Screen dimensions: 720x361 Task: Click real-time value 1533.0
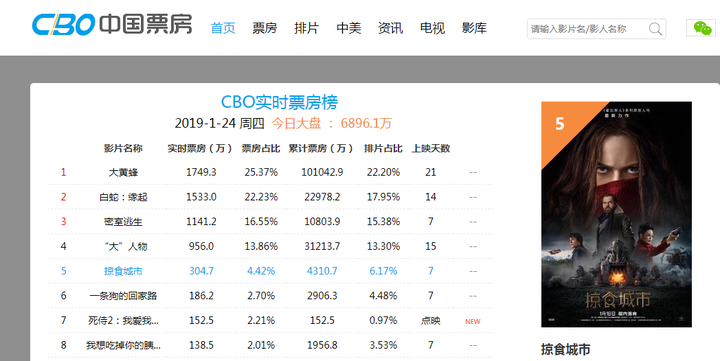coord(201,197)
